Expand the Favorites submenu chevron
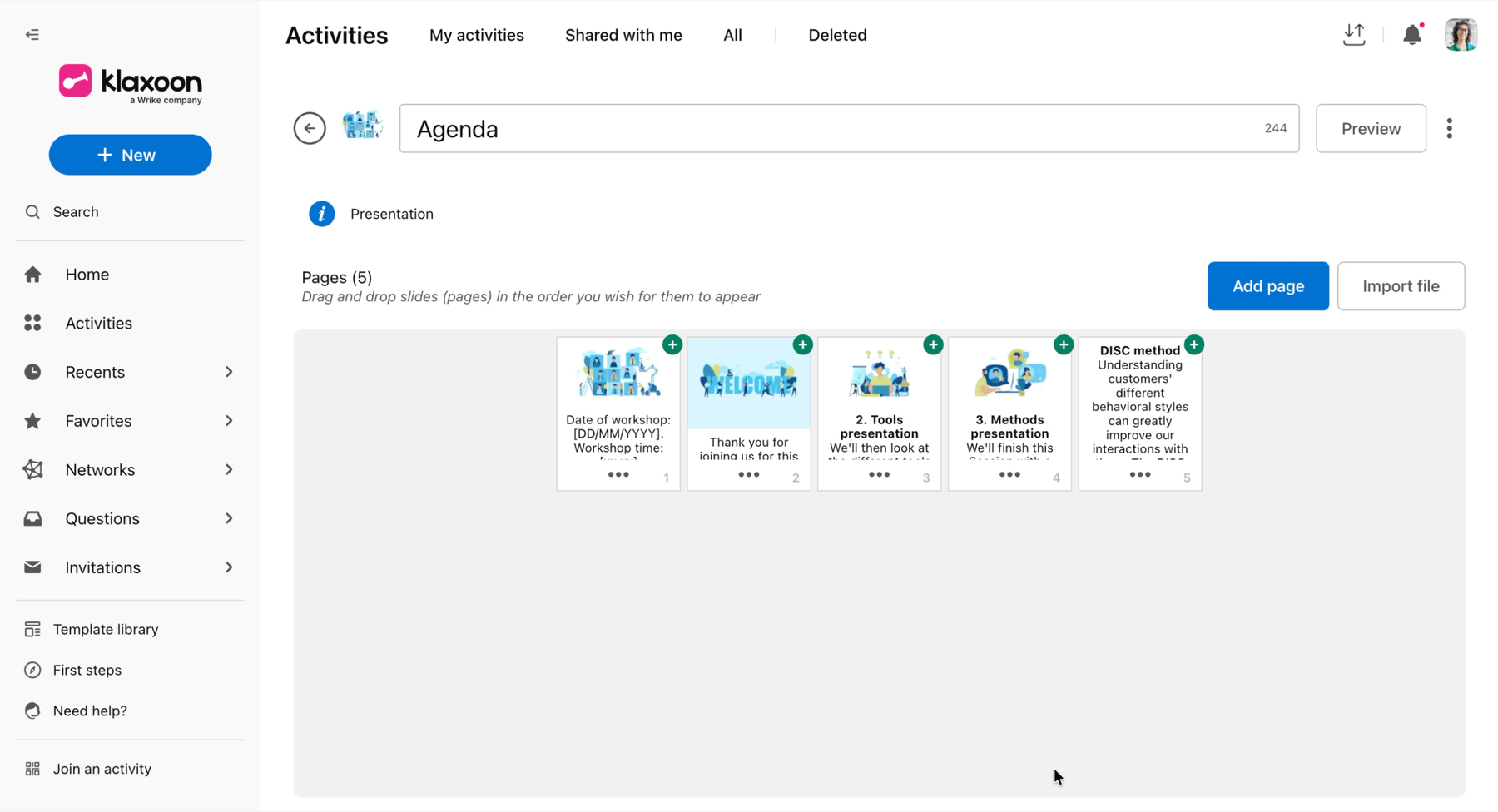 [229, 421]
